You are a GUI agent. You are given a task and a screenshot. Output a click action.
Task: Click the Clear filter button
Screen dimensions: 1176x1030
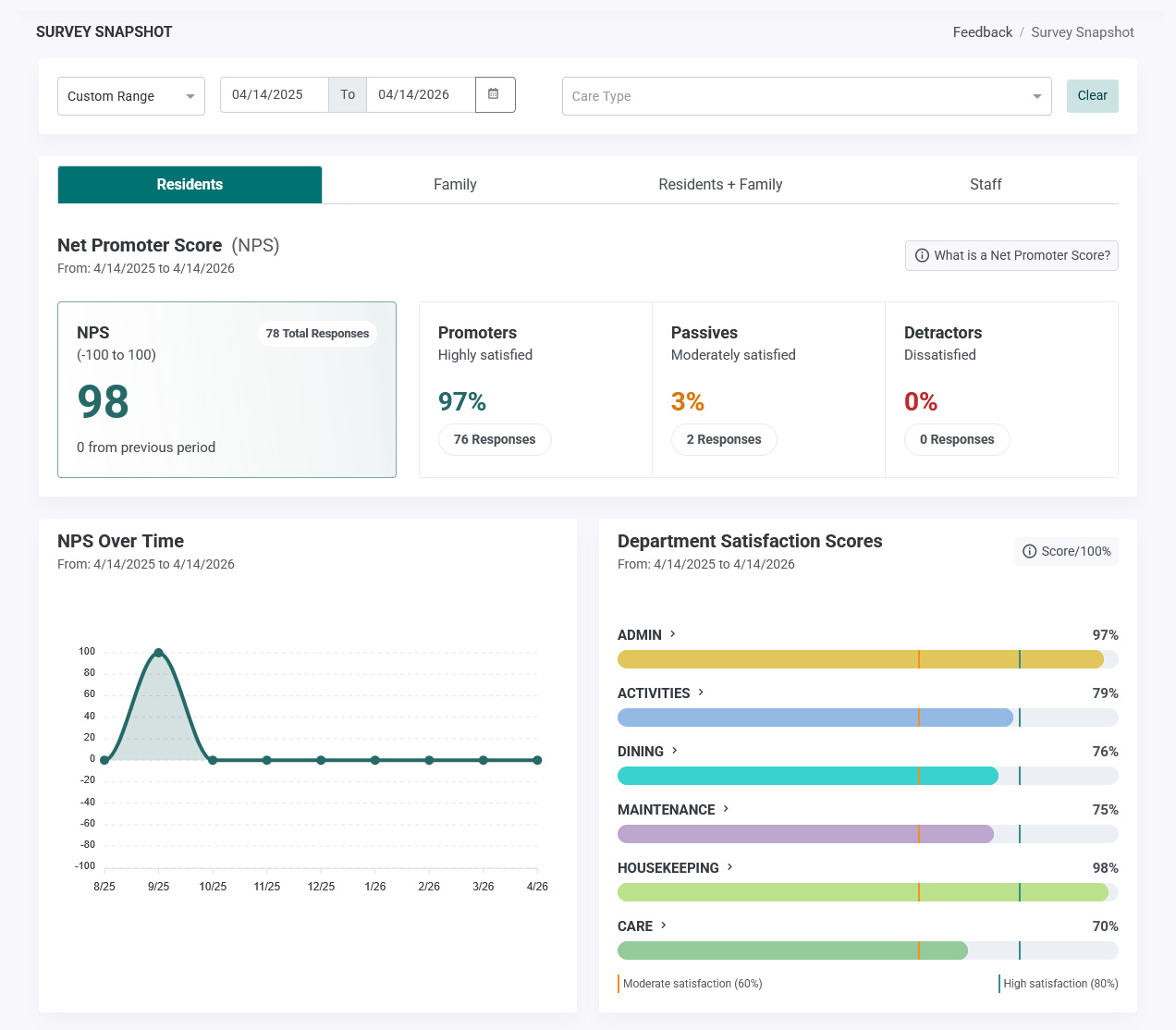click(x=1092, y=96)
